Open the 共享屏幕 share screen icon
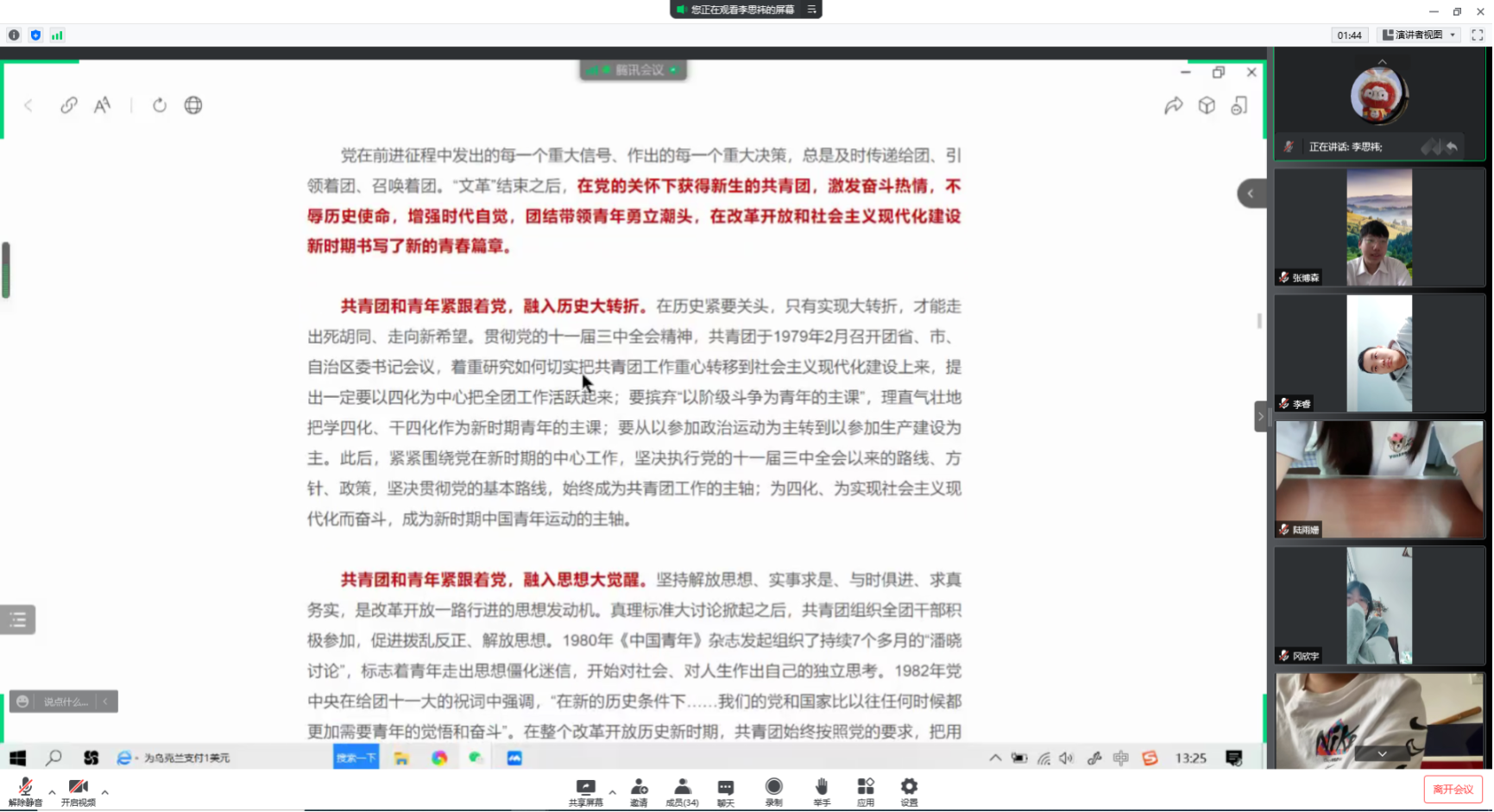 (585, 790)
